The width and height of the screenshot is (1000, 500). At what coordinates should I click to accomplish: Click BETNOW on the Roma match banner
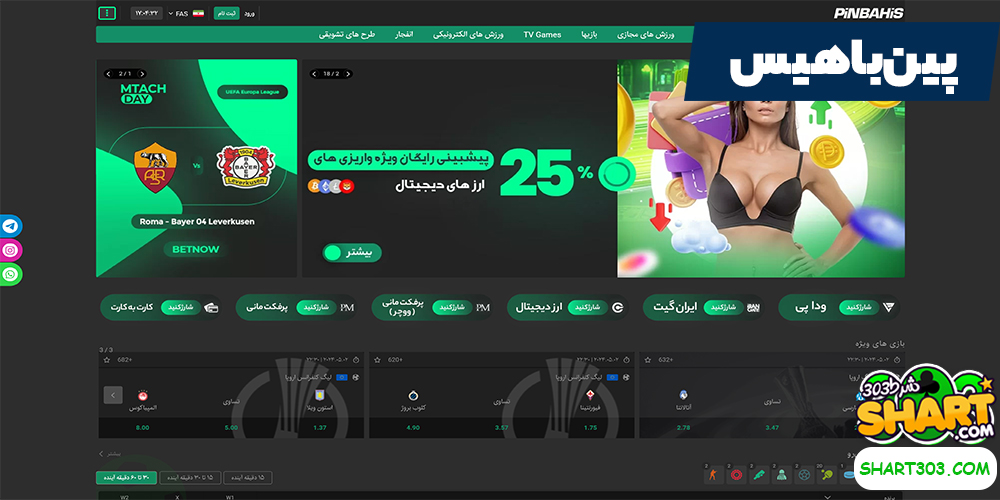click(196, 249)
